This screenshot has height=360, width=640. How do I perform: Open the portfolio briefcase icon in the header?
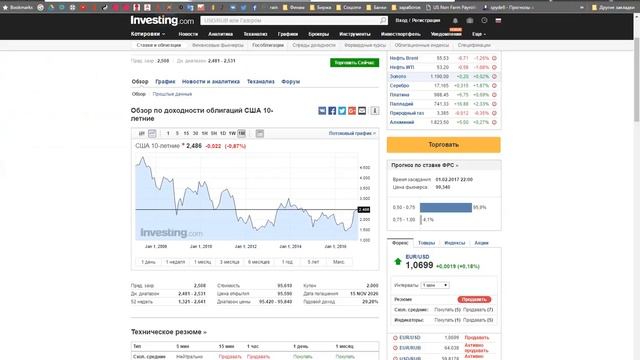pyautogui.click(x=470, y=20)
